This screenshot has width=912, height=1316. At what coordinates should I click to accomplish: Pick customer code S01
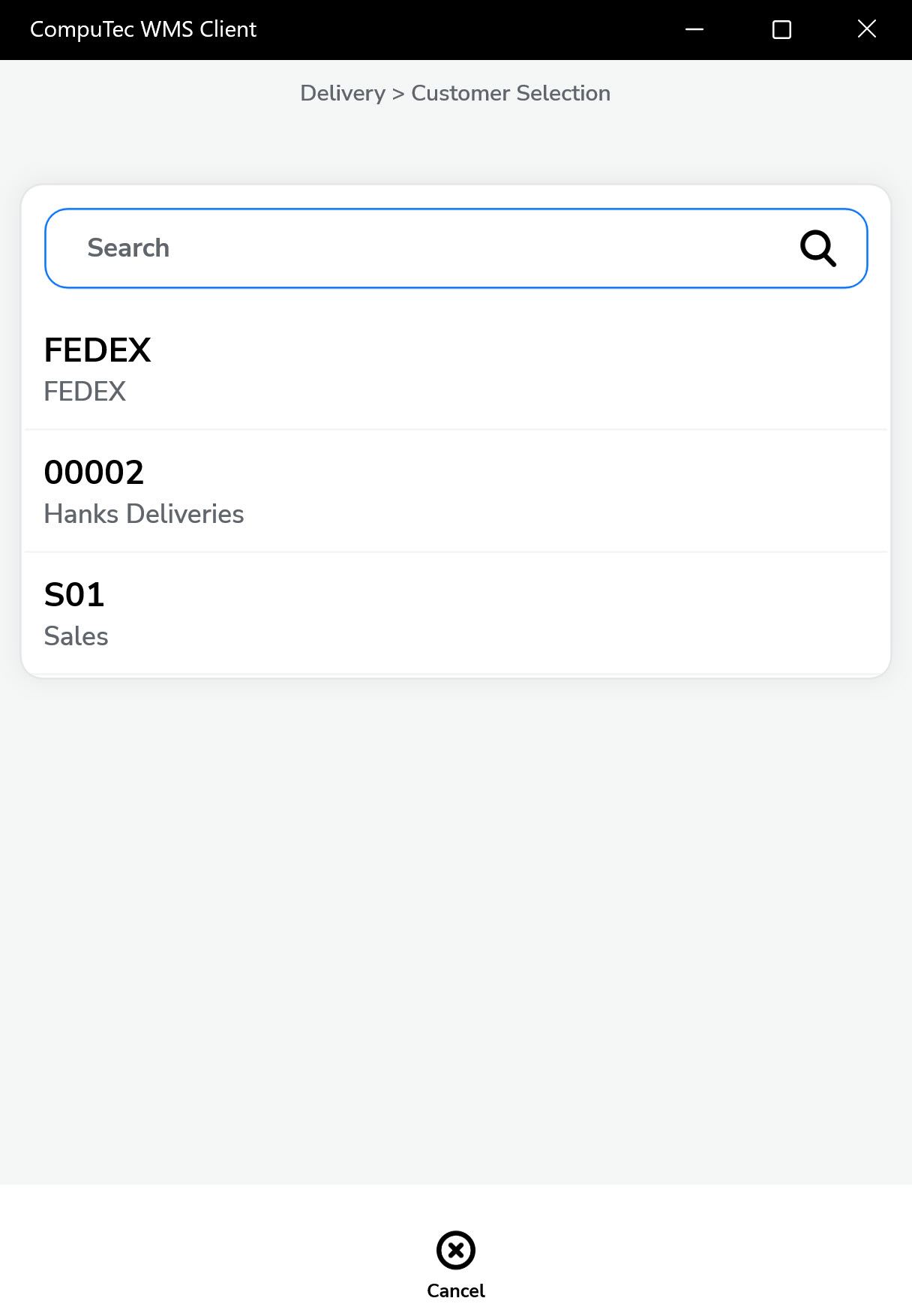(74, 595)
